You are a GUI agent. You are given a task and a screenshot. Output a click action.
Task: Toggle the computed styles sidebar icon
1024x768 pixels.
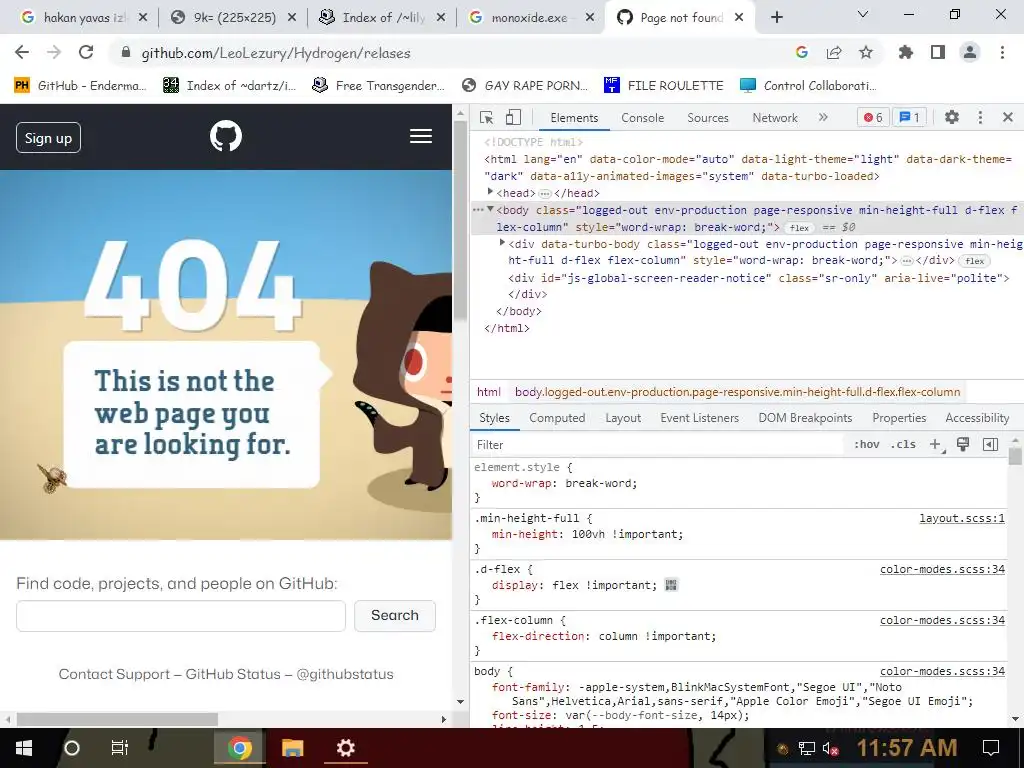coord(990,445)
